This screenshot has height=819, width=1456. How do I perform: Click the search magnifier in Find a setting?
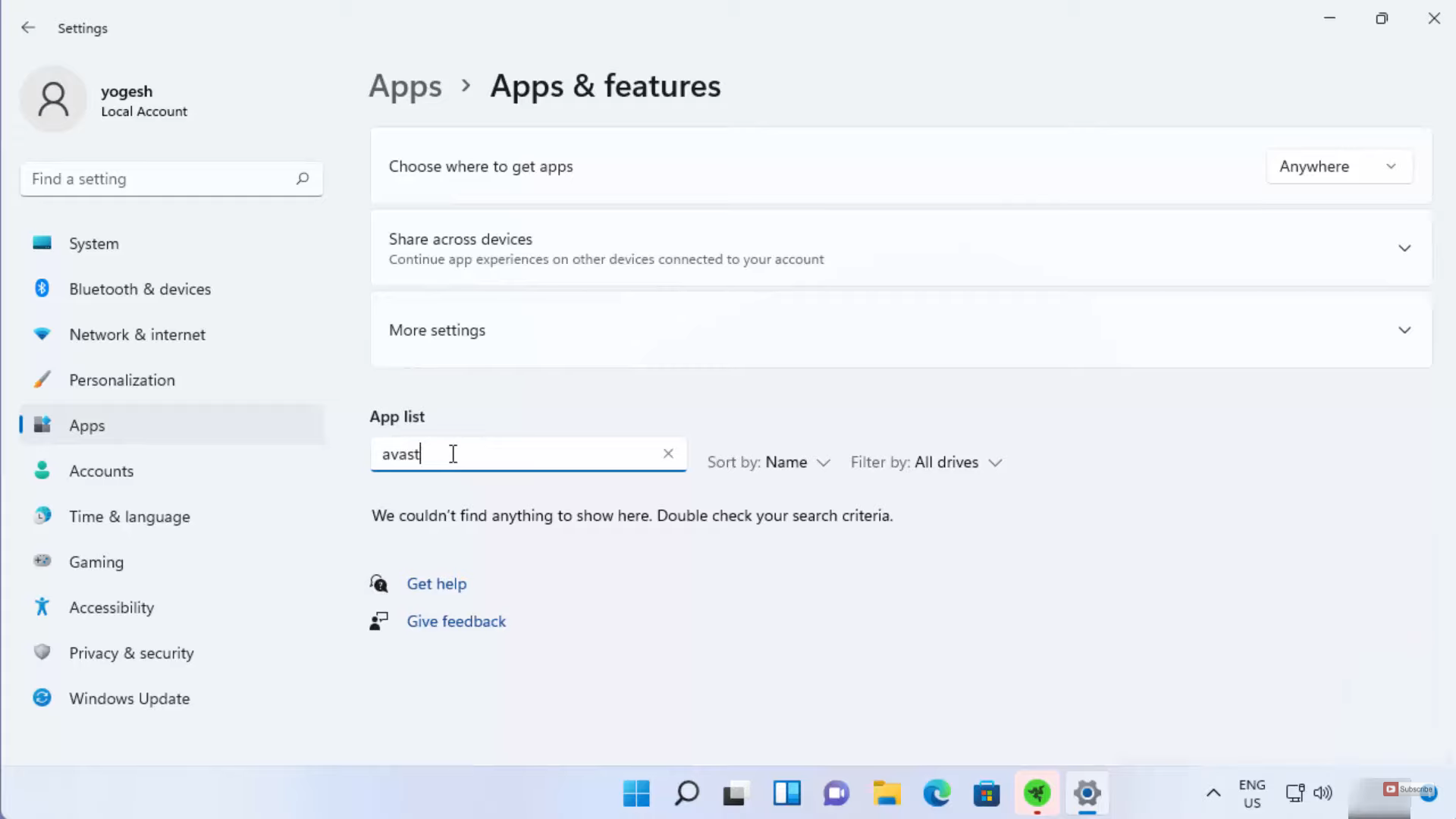coord(303,179)
